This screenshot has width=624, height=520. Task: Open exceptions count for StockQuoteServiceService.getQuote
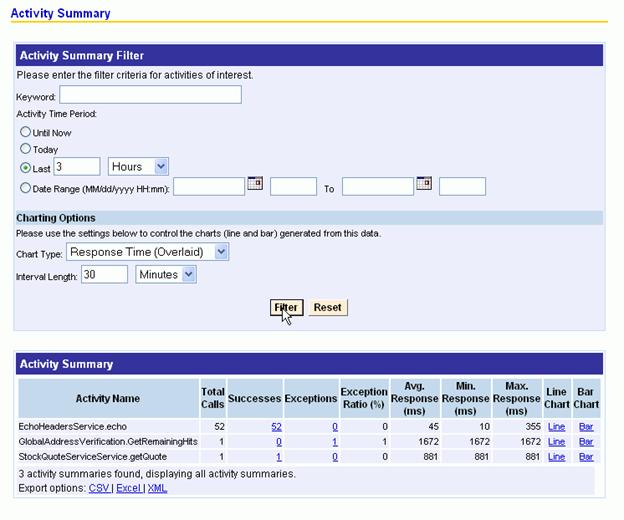point(335,457)
